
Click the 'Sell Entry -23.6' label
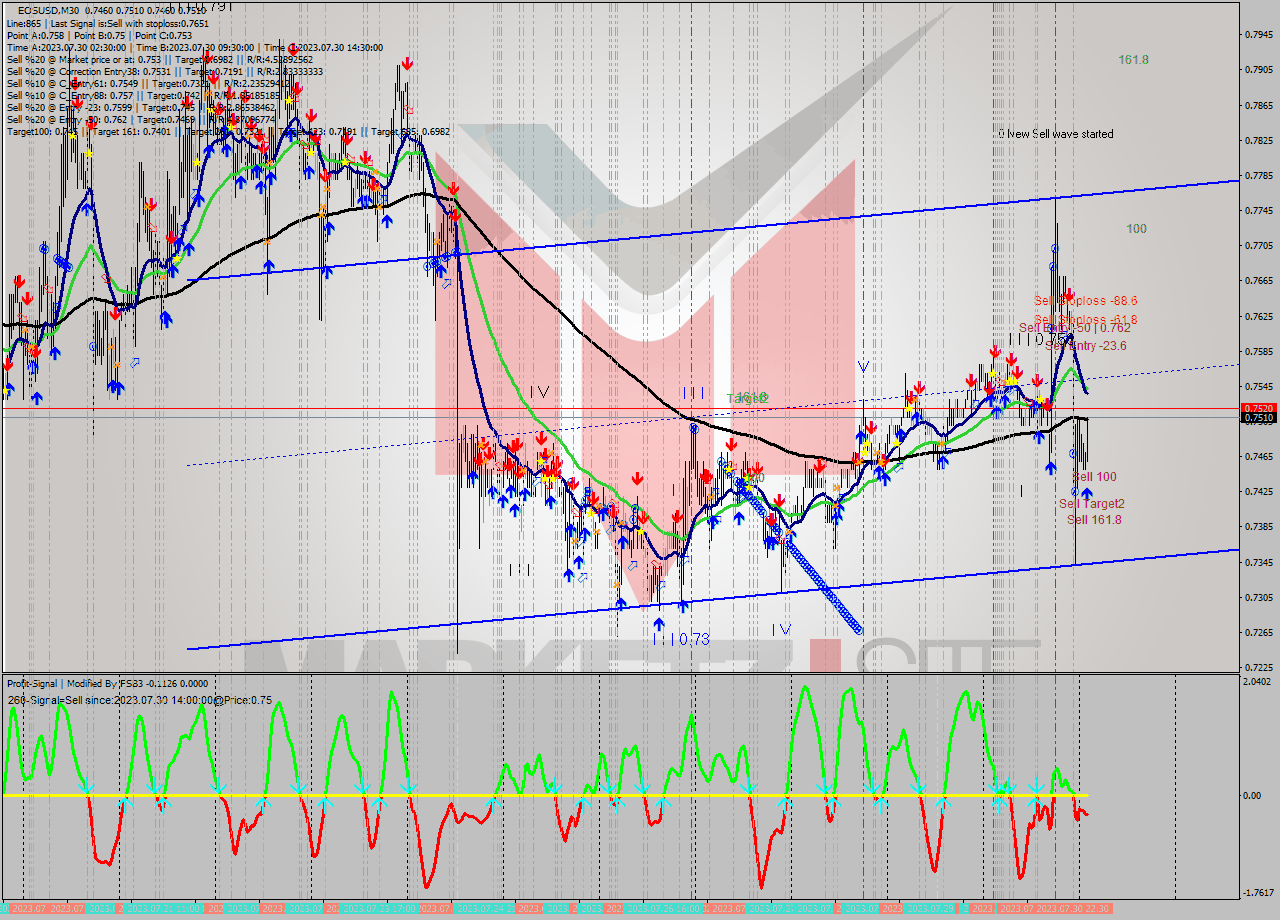click(1086, 346)
